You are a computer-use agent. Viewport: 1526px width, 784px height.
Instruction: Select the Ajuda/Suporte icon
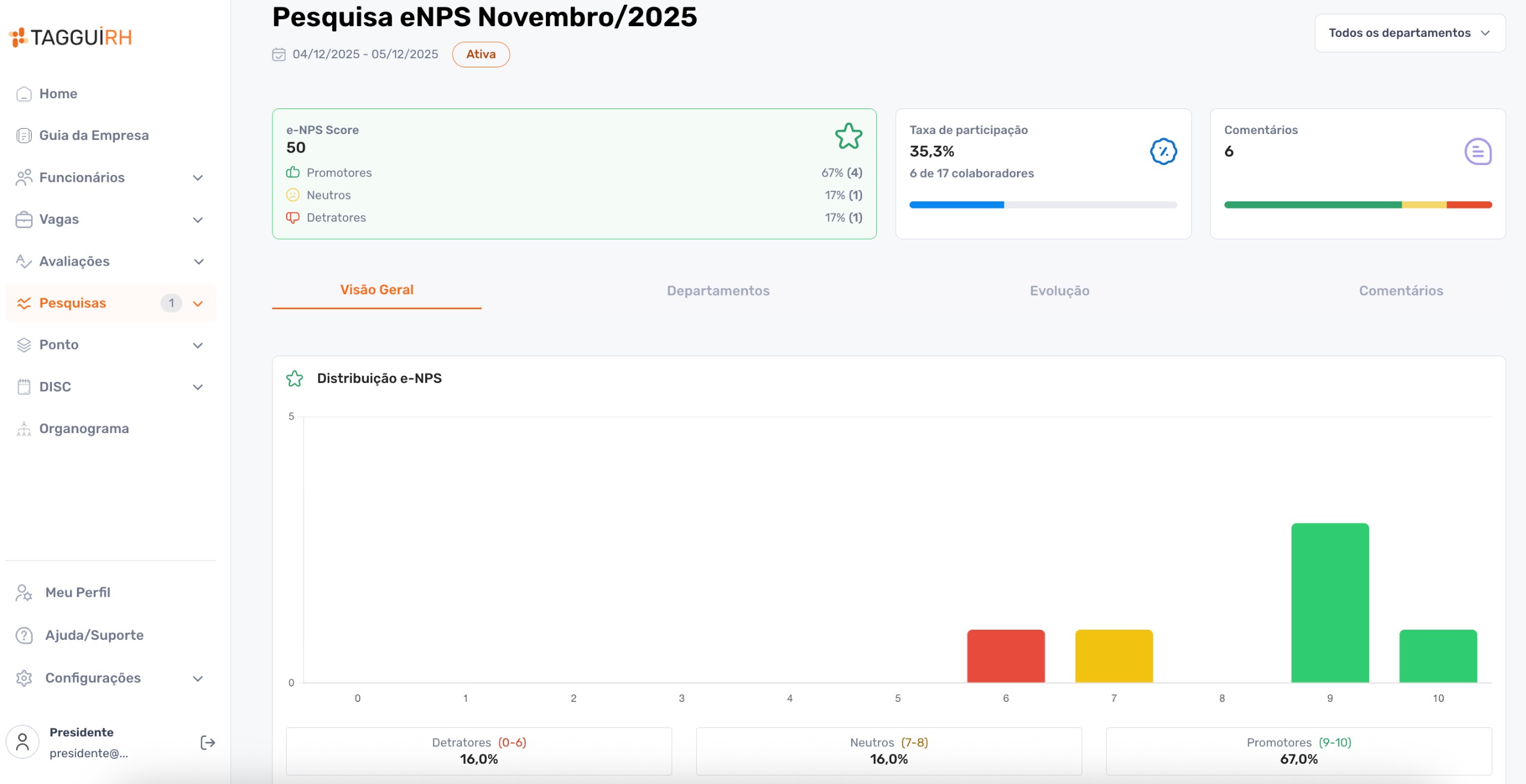[23, 635]
